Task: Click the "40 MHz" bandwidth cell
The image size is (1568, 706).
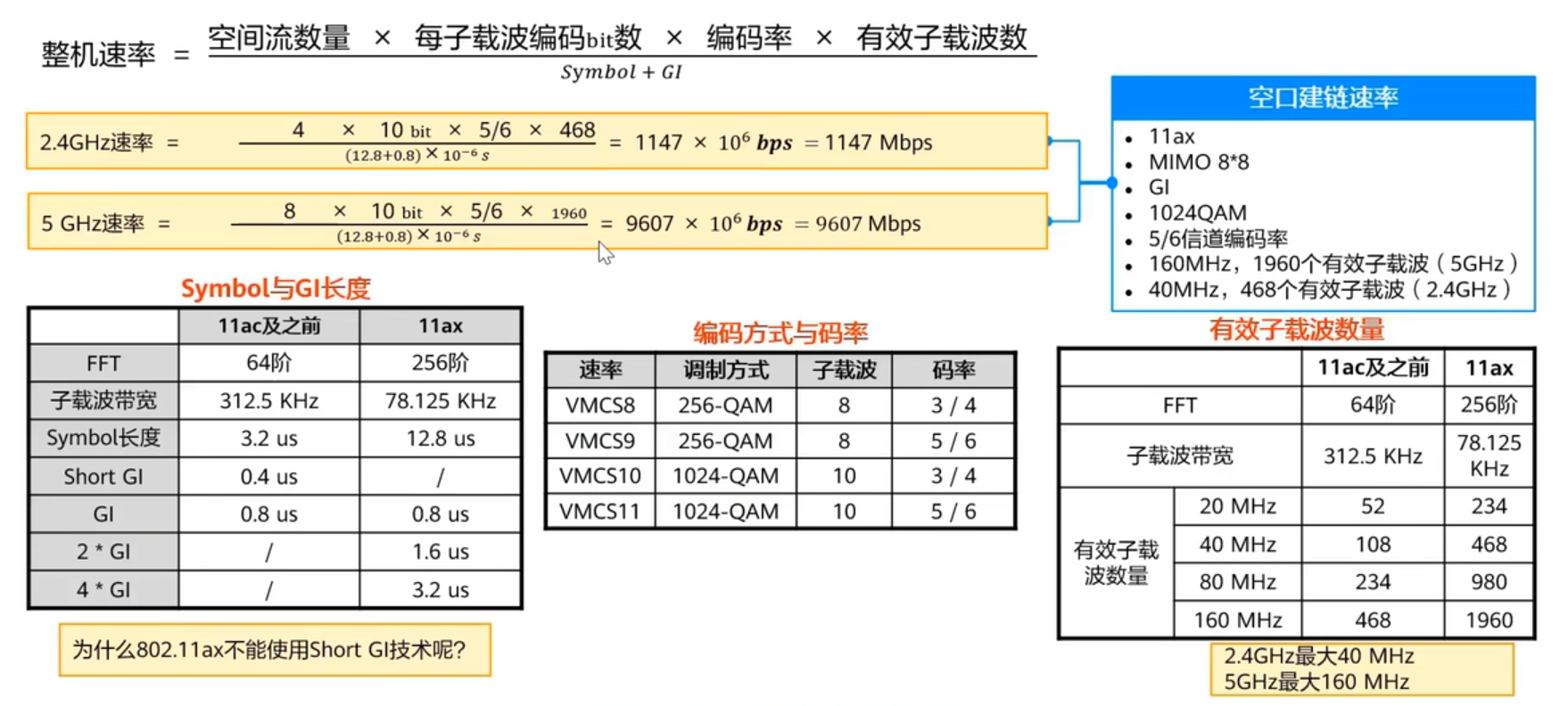Action: tap(1238, 545)
